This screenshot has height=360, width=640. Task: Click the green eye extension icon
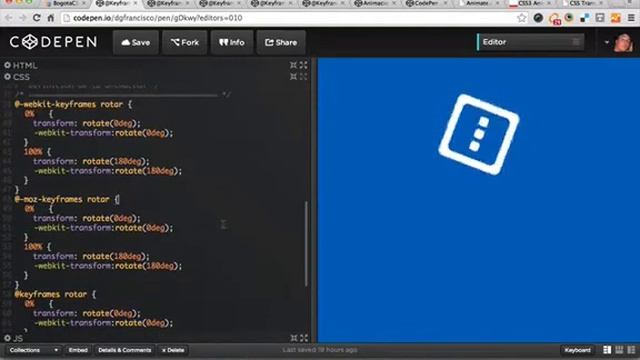pyautogui.click(x=569, y=18)
